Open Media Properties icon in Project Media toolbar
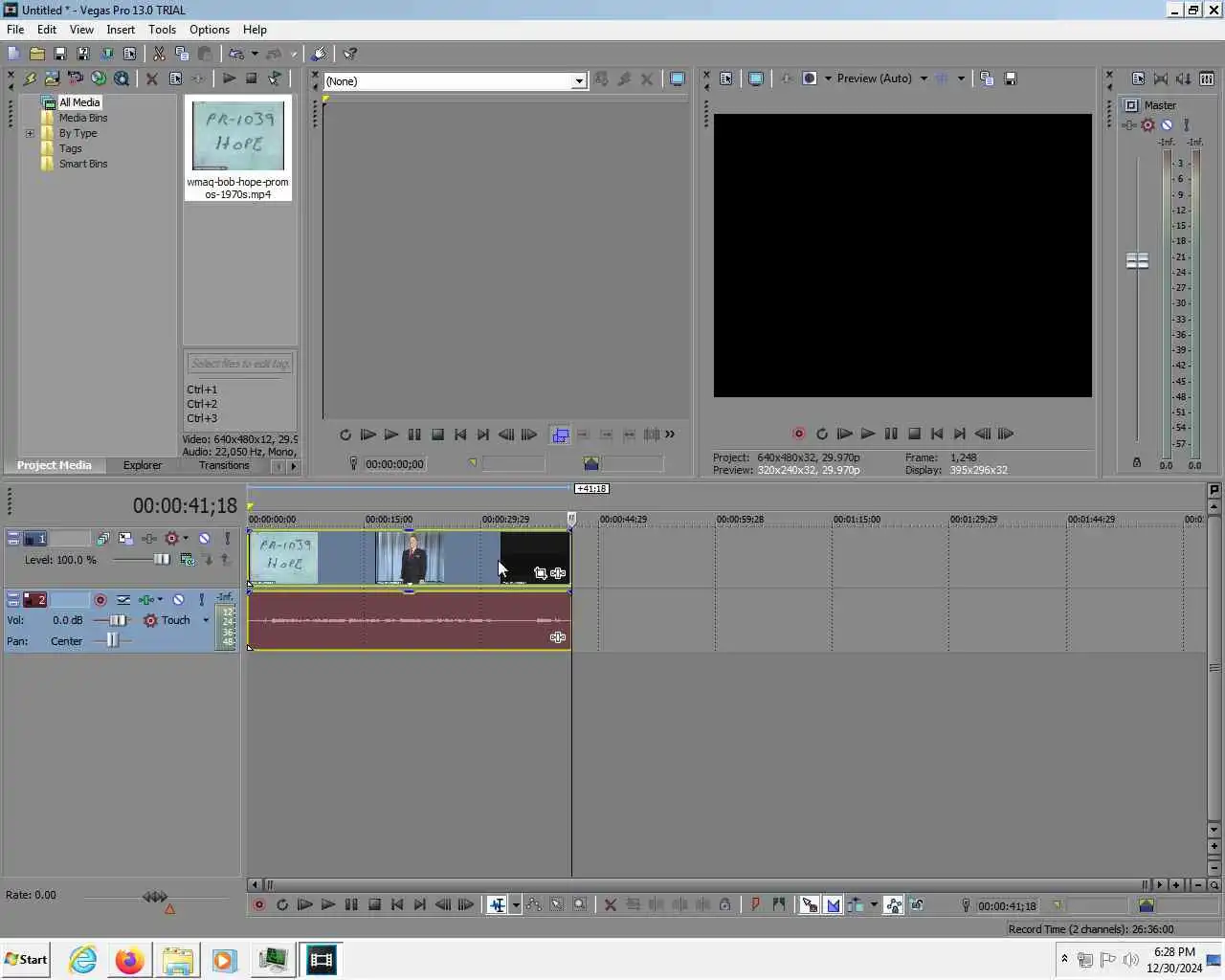This screenshot has height=980, width=1225. [175, 78]
